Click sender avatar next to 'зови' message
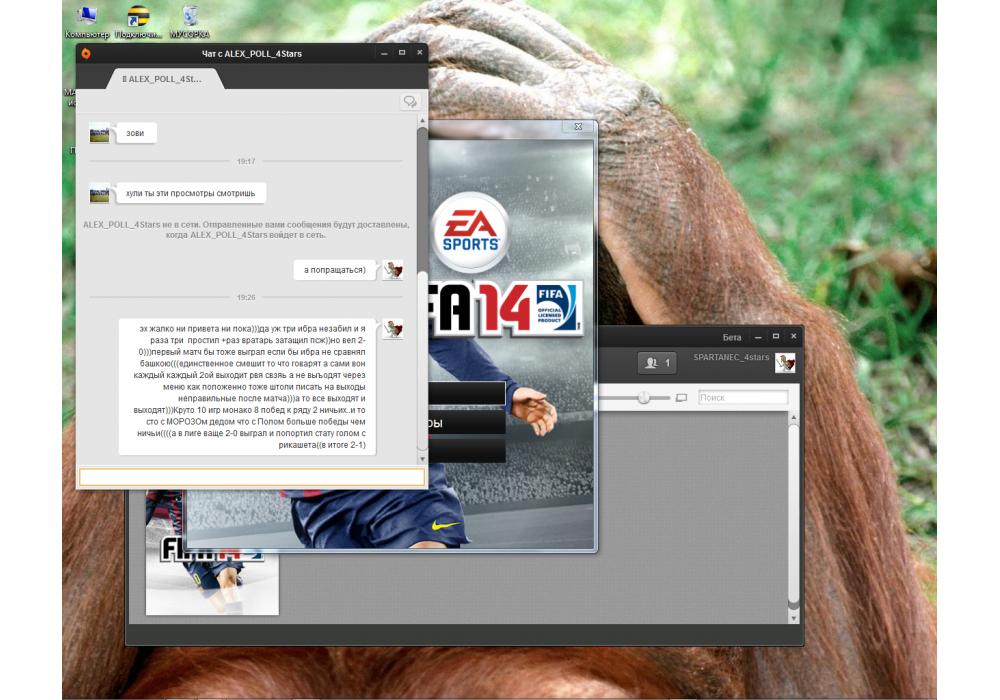 tap(99, 133)
